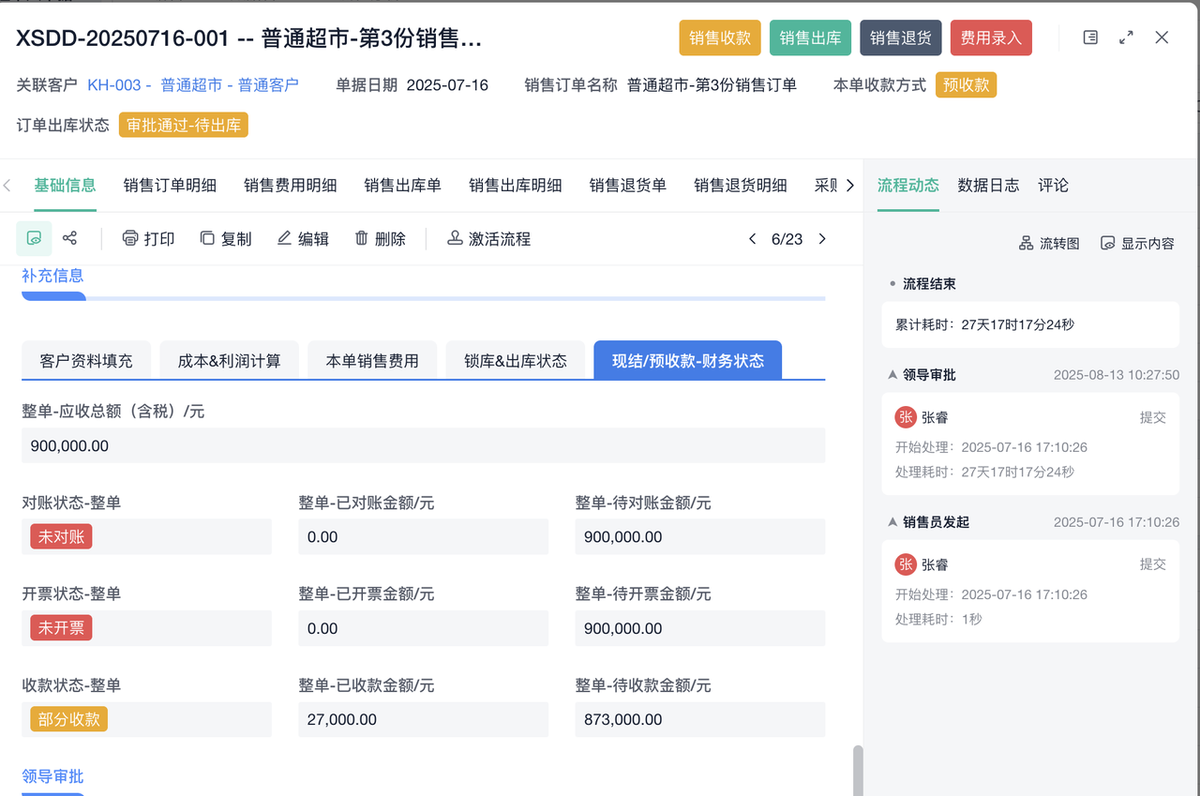Click the 预收款 payment method tag
This screenshot has width=1200, height=796.
[966, 85]
